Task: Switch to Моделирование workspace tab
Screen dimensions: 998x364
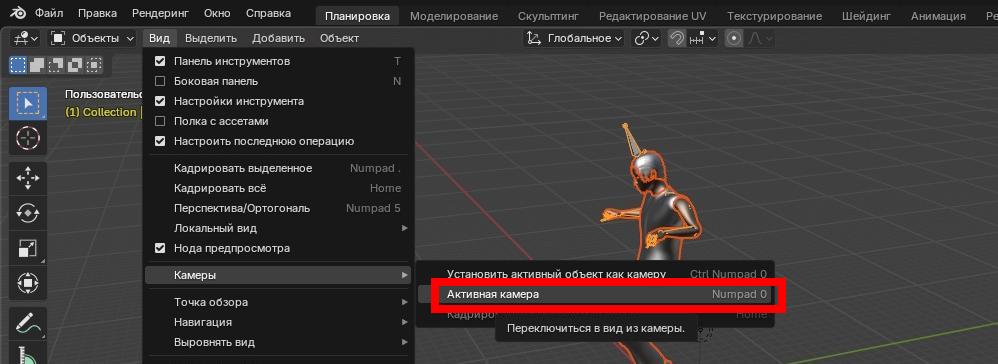Action: coord(454,16)
